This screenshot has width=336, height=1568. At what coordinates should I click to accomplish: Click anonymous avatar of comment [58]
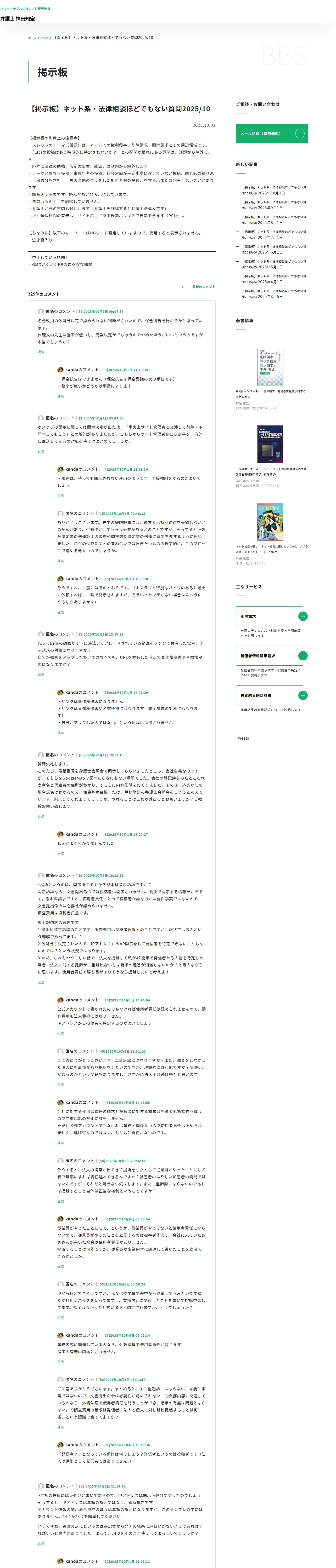[60, 1379]
